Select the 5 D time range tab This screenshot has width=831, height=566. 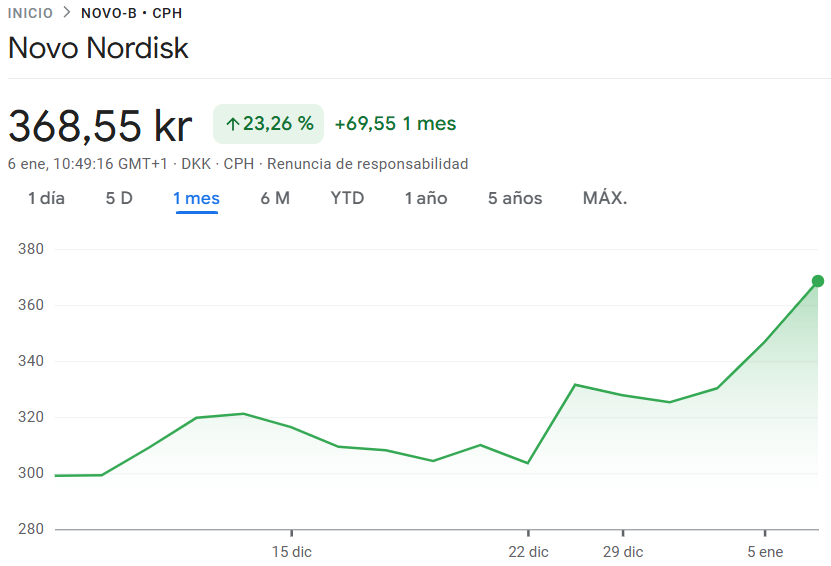click(x=119, y=198)
